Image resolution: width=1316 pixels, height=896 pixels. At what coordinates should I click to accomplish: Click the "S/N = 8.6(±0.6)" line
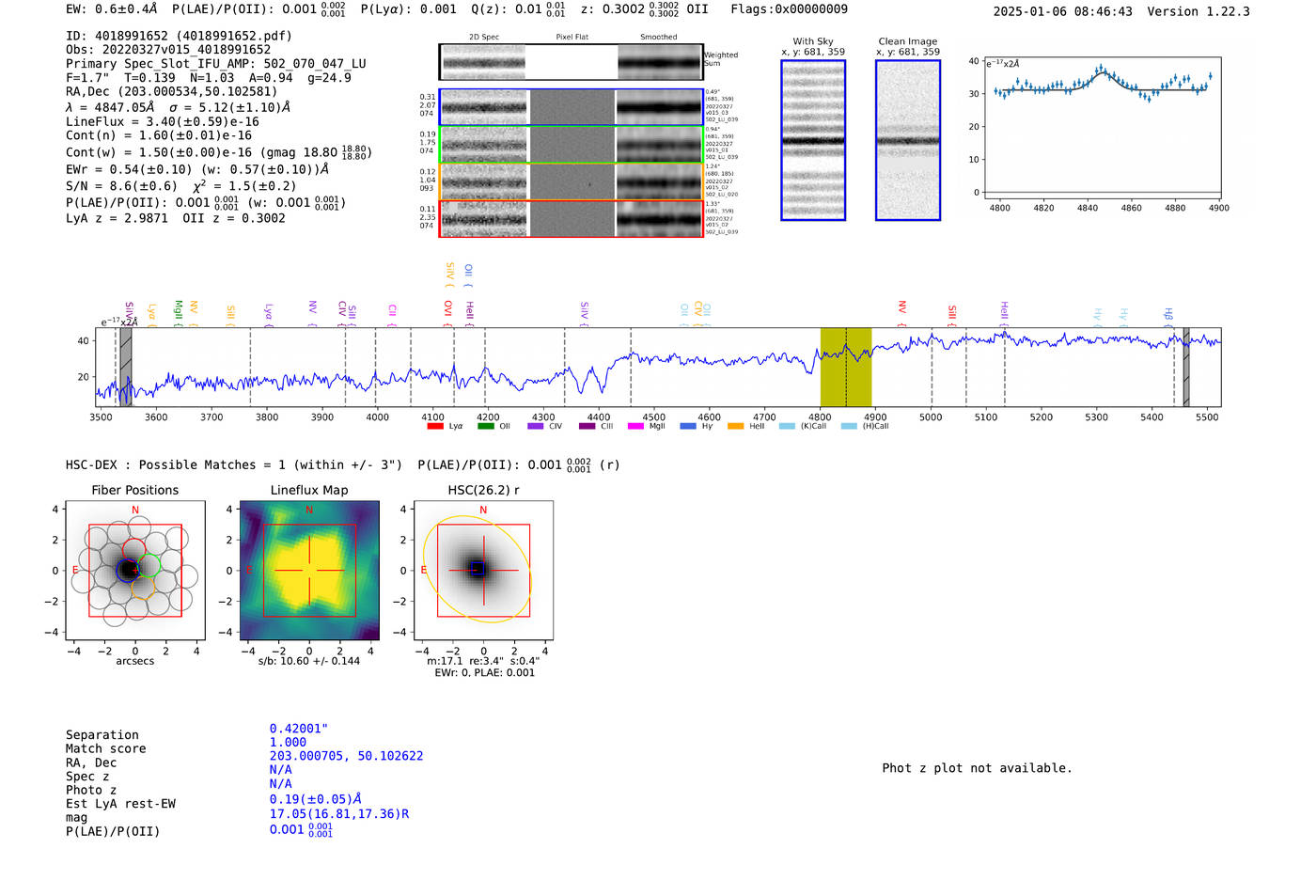122,186
